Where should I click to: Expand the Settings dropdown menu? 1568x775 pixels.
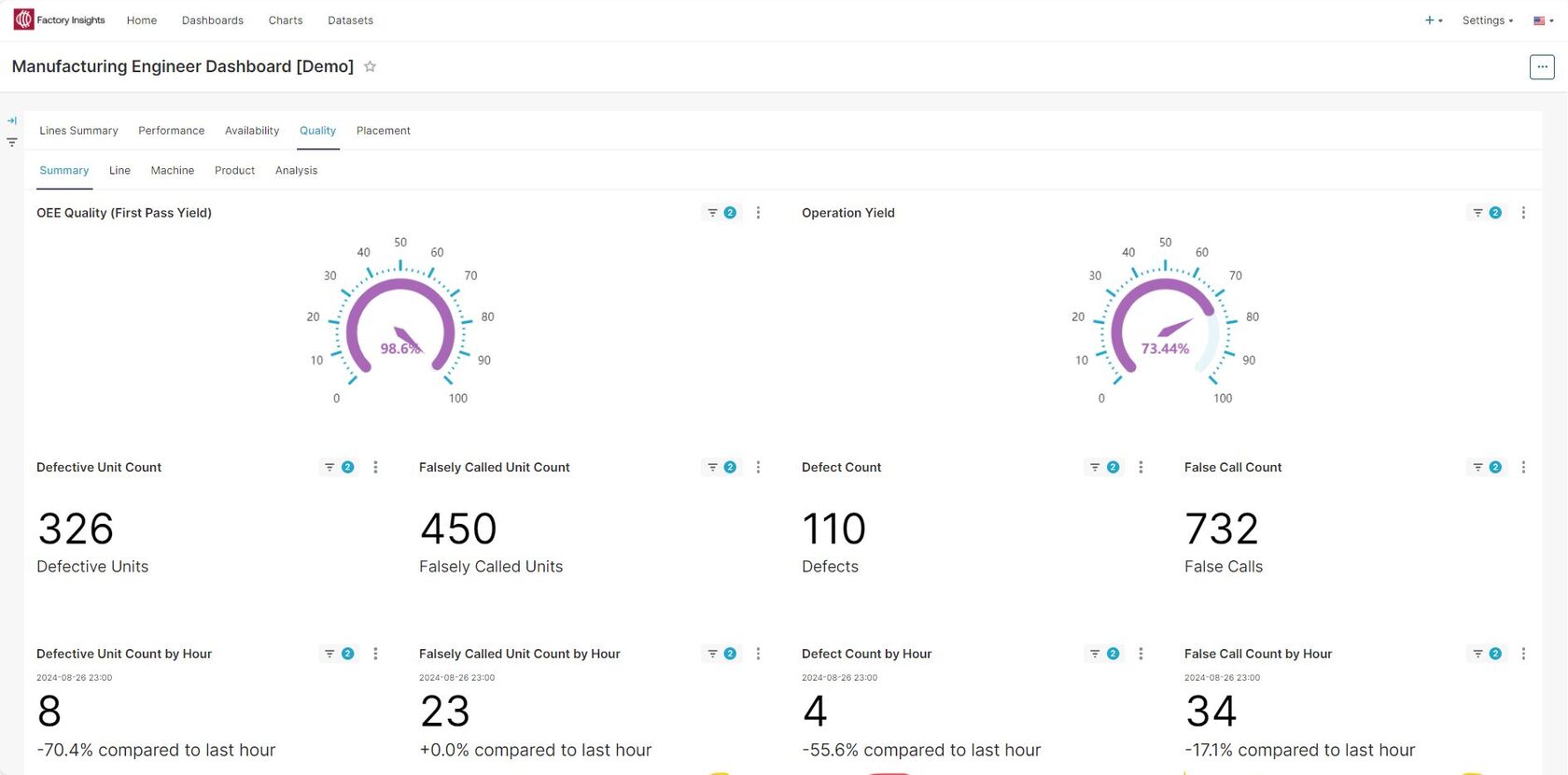[x=1487, y=21]
